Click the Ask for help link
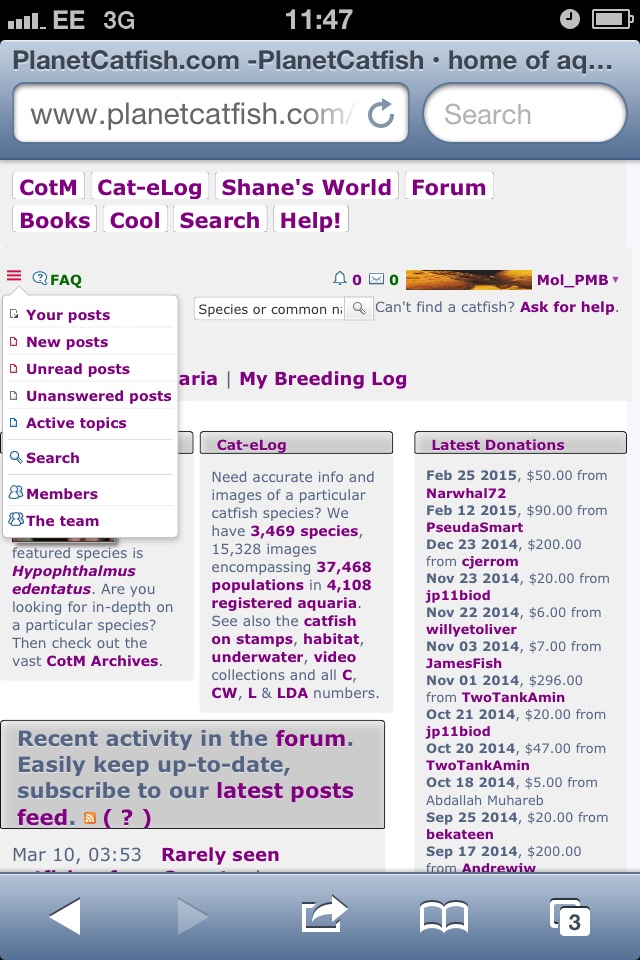Image resolution: width=640 pixels, height=960 pixels. point(568,307)
